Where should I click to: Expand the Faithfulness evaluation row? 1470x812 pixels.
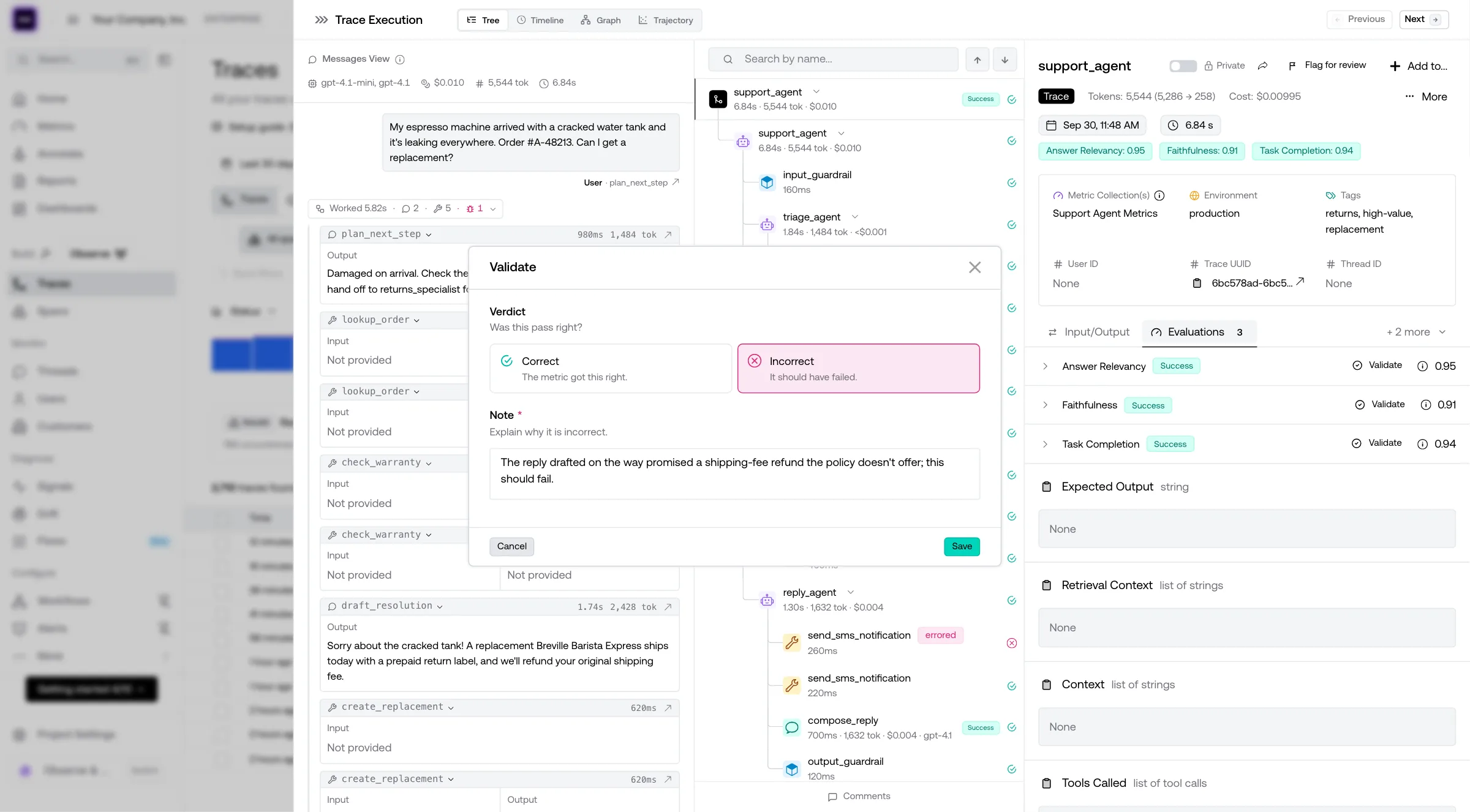click(1045, 405)
